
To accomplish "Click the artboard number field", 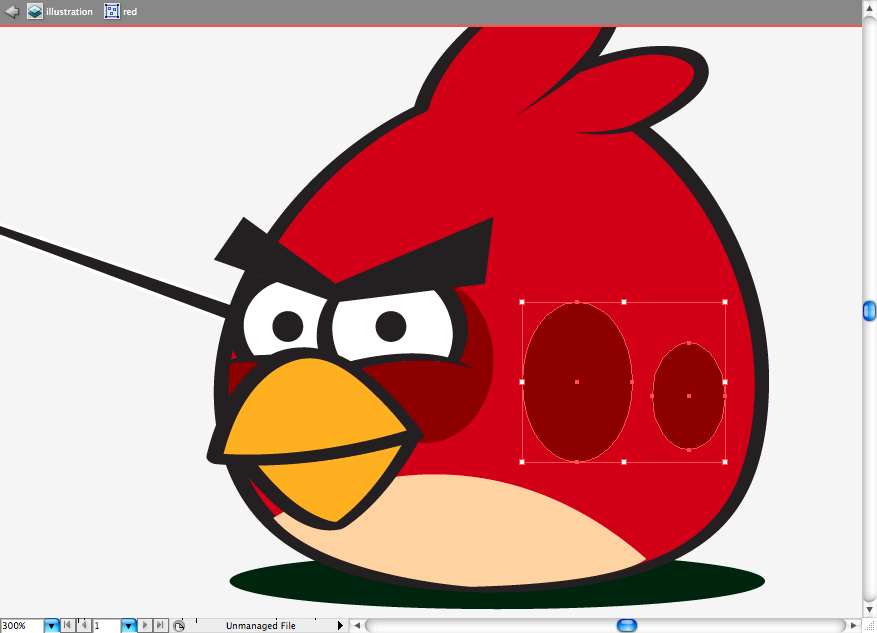I will click(x=106, y=626).
